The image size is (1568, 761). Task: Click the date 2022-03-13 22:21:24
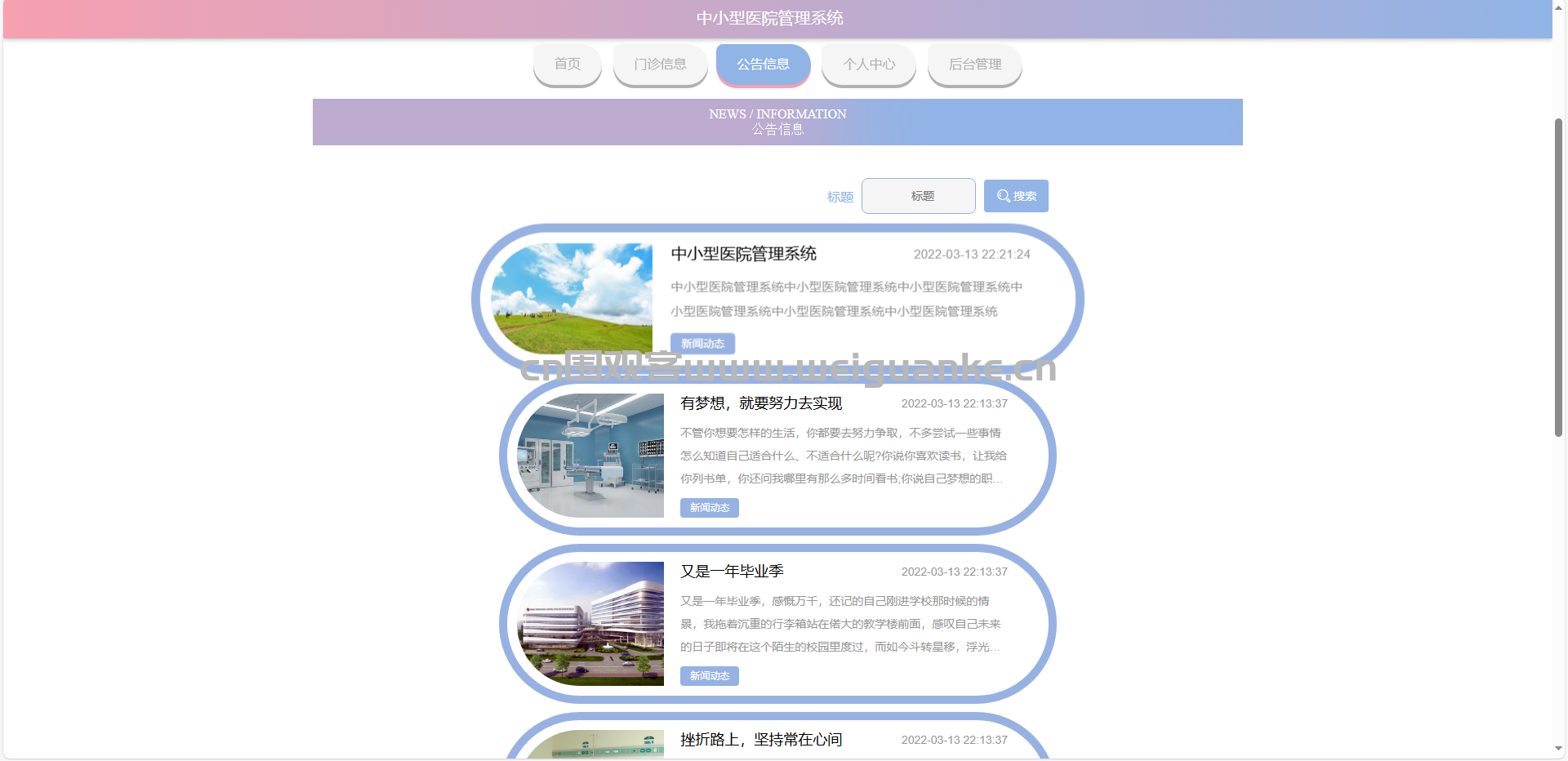pos(972,254)
